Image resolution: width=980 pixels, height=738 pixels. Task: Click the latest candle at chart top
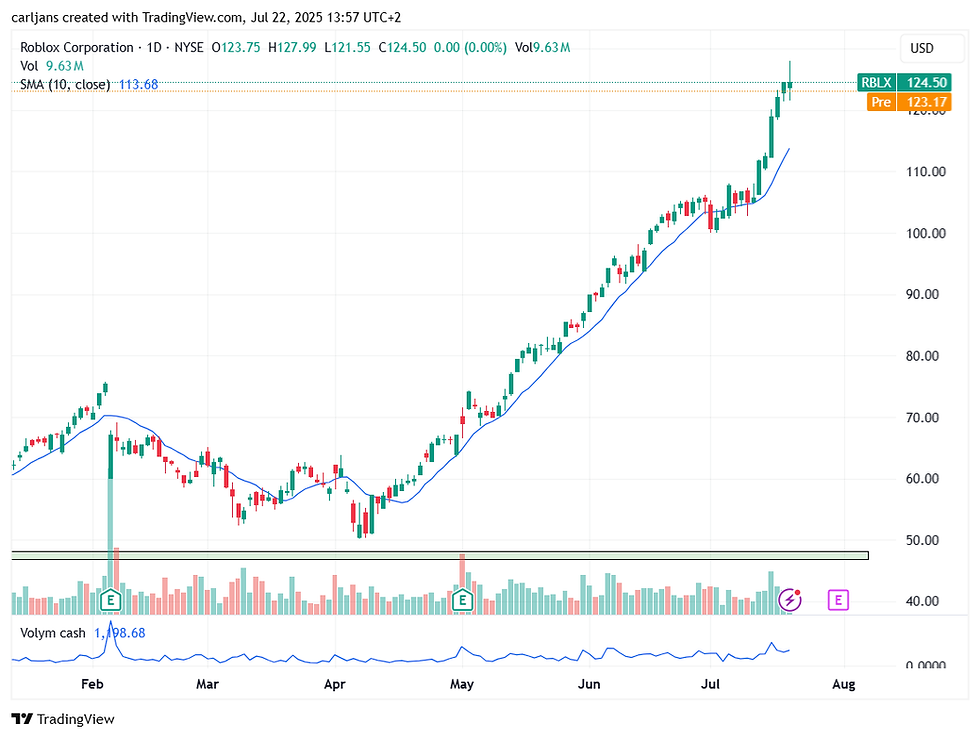click(790, 84)
